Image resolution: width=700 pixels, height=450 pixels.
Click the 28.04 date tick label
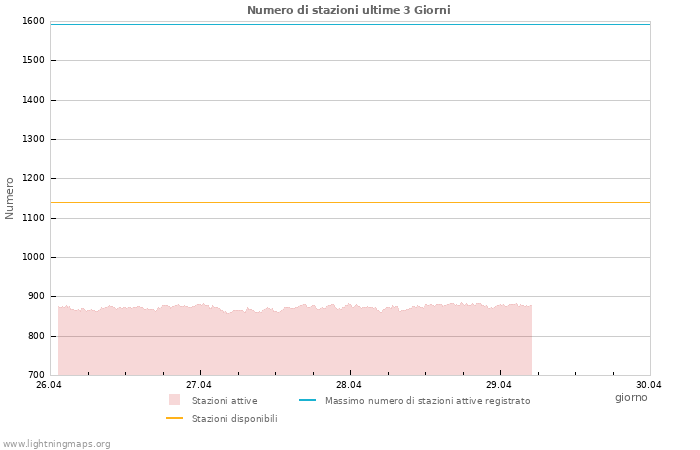(349, 385)
